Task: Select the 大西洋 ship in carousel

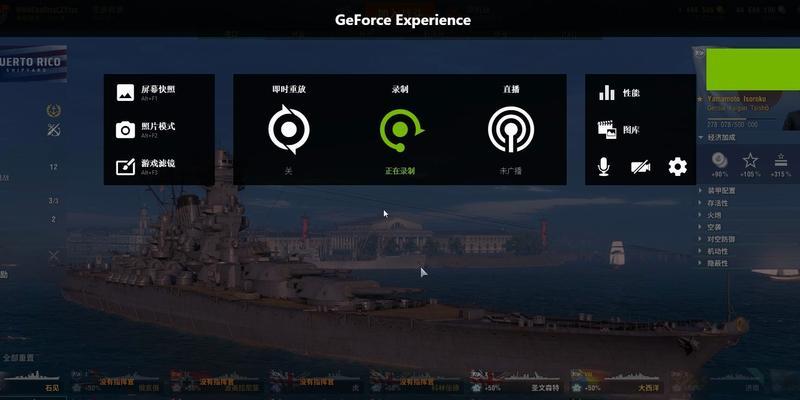Action: click(616, 382)
